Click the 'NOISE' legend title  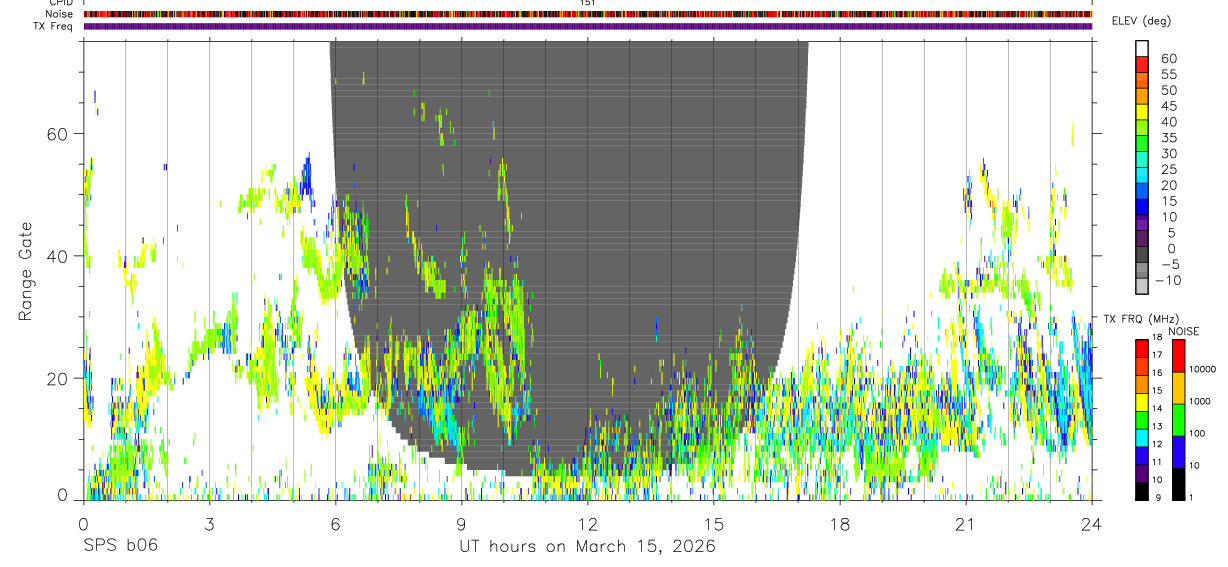coord(1183,331)
